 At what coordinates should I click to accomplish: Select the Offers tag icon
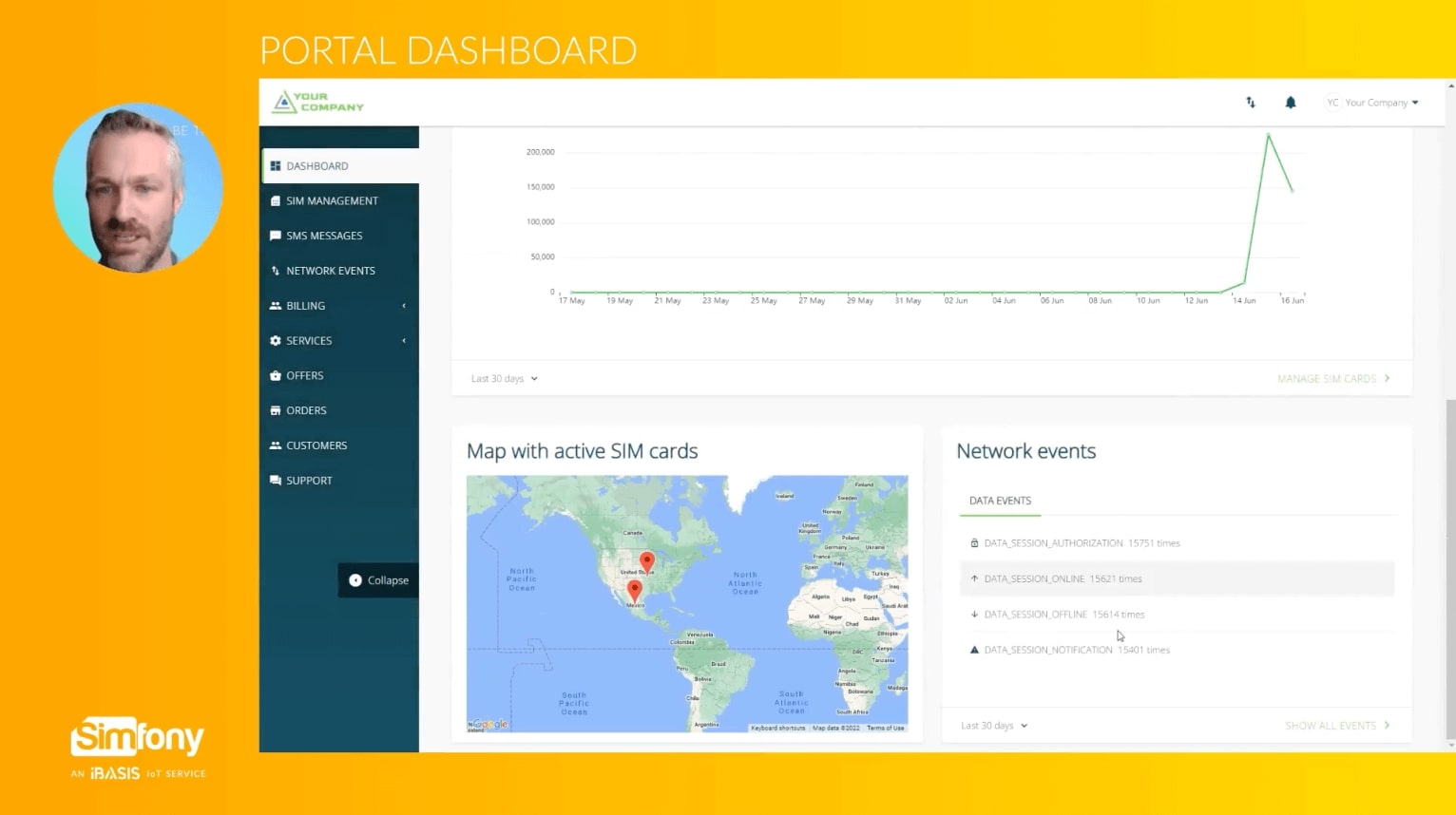pos(276,375)
